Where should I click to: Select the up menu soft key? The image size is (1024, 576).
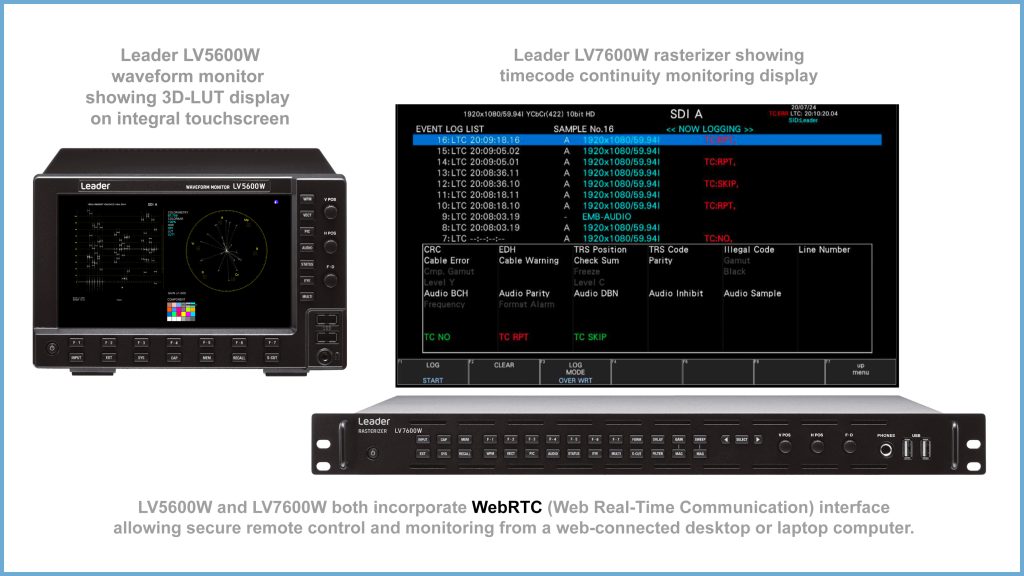pyautogui.click(x=861, y=372)
